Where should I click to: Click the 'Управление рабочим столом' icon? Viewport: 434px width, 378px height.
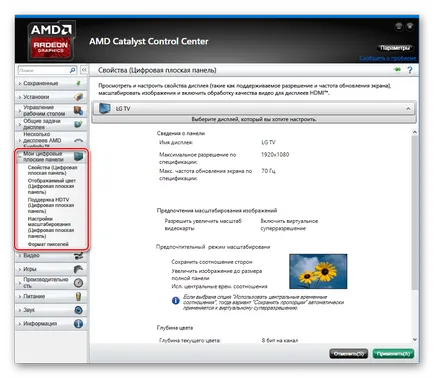coord(78,110)
